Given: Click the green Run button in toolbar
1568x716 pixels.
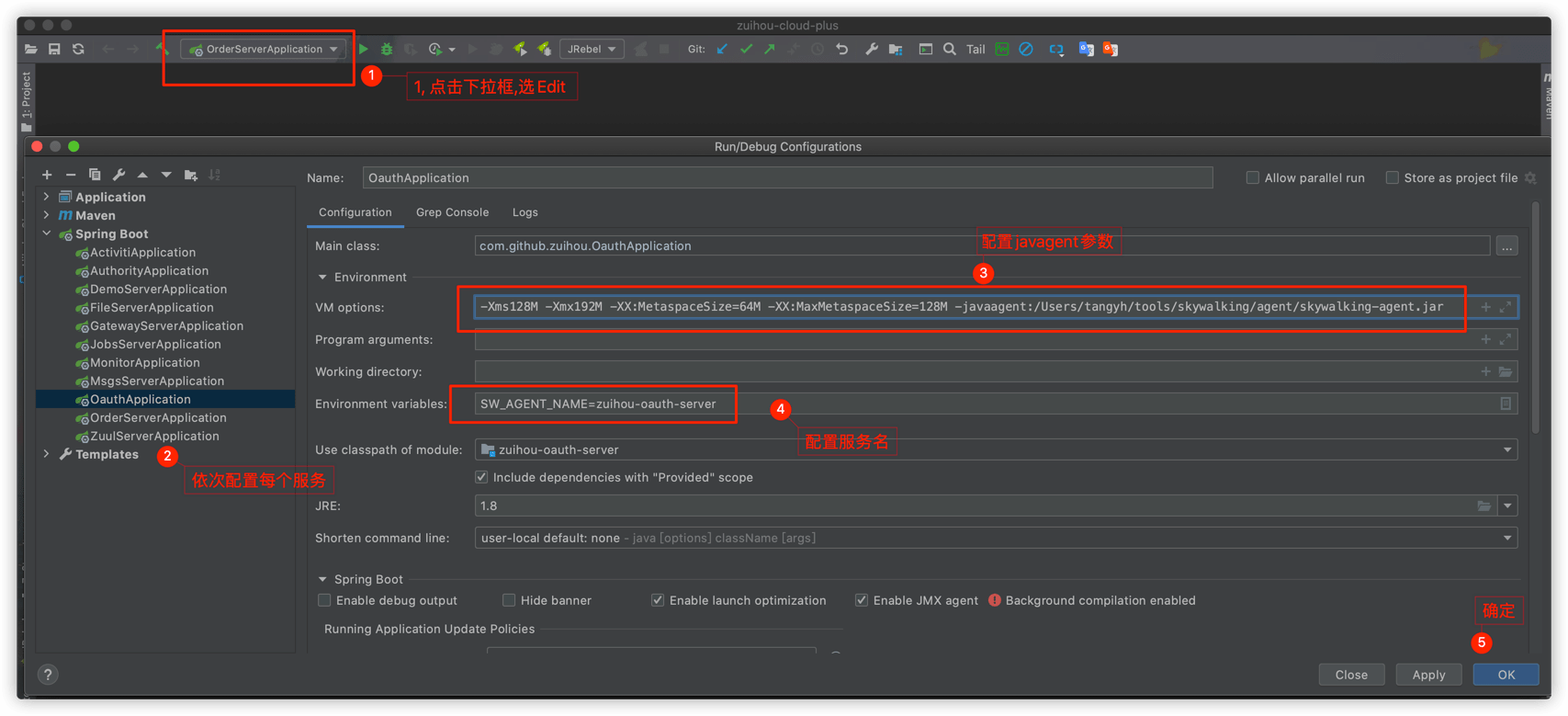Looking at the screenshot, I should (x=364, y=49).
